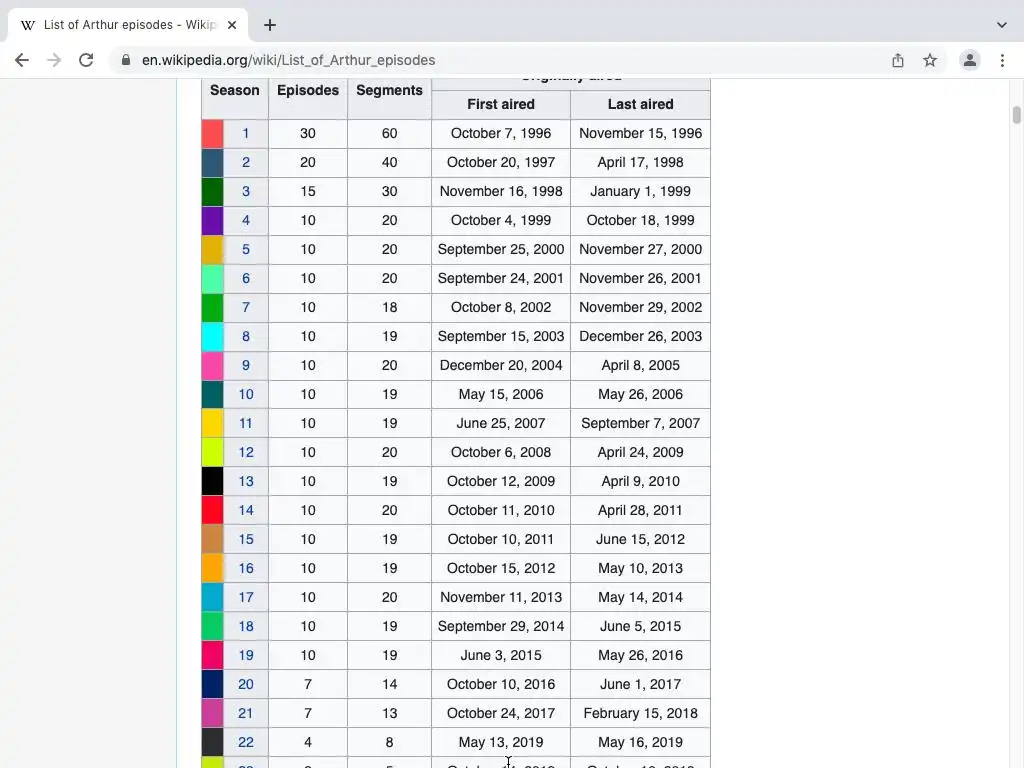The height and width of the screenshot is (768, 1024).
Task: Select the List of Arthur episodes tab
Action: click(128, 25)
